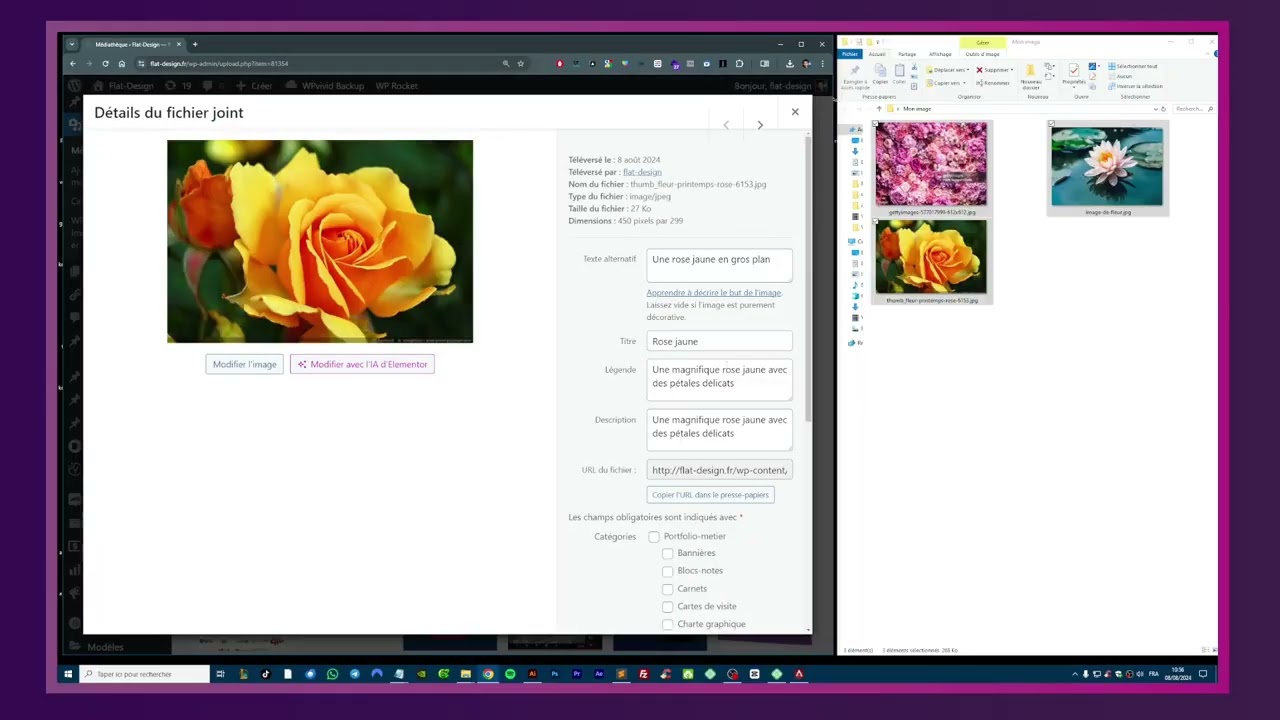Go to next media item arrow
This screenshot has width=1280, height=720.
click(x=760, y=125)
